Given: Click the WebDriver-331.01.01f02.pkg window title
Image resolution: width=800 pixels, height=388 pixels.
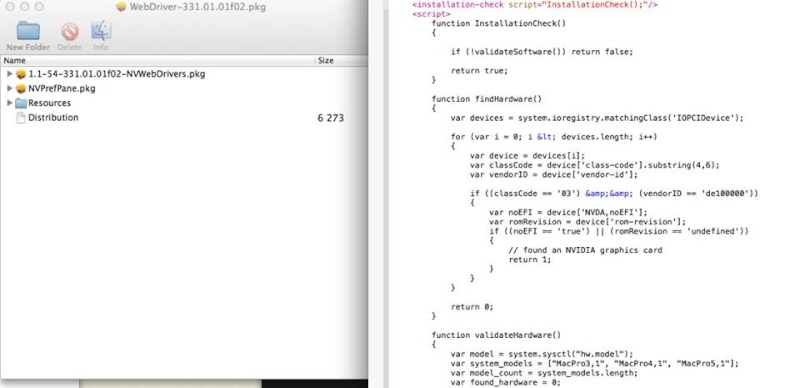Looking at the screenshot, I should [197, 7].
